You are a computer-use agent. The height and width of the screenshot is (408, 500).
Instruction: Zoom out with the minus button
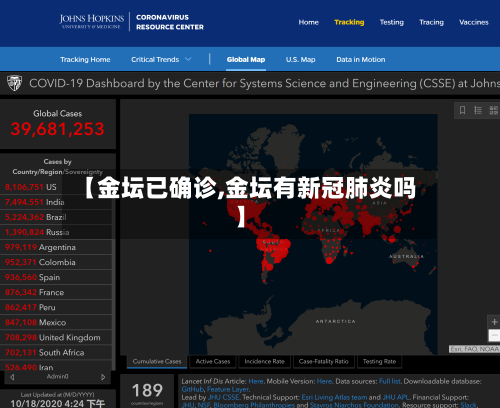[494, 335]
